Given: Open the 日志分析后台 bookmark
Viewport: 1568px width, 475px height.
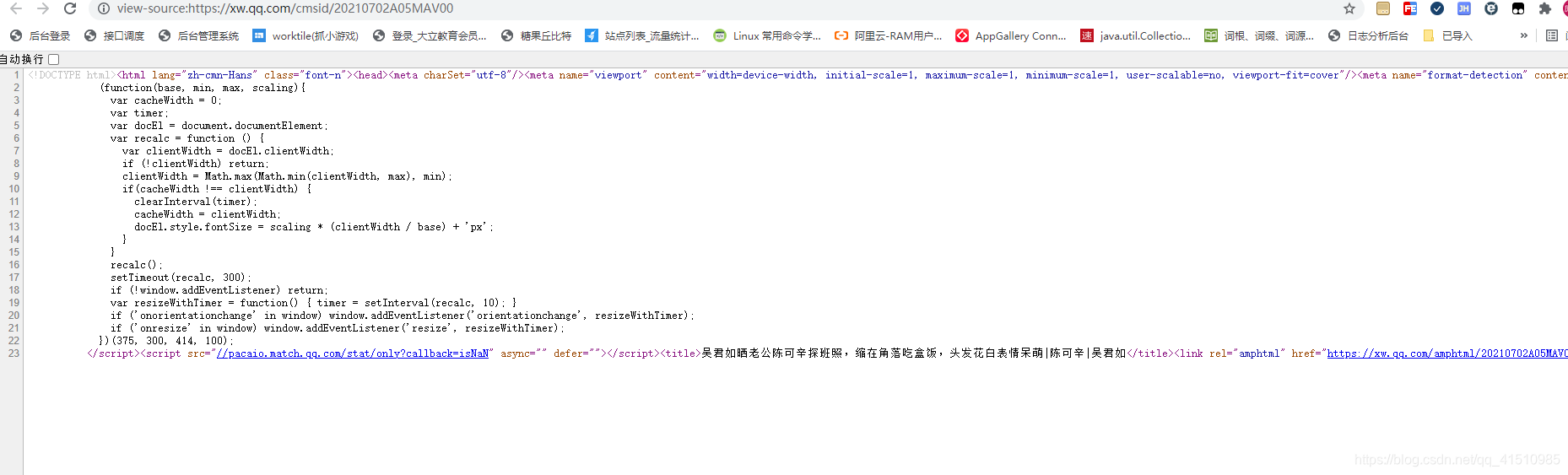Looking at the screenshot, I should tap(1368, 35).
